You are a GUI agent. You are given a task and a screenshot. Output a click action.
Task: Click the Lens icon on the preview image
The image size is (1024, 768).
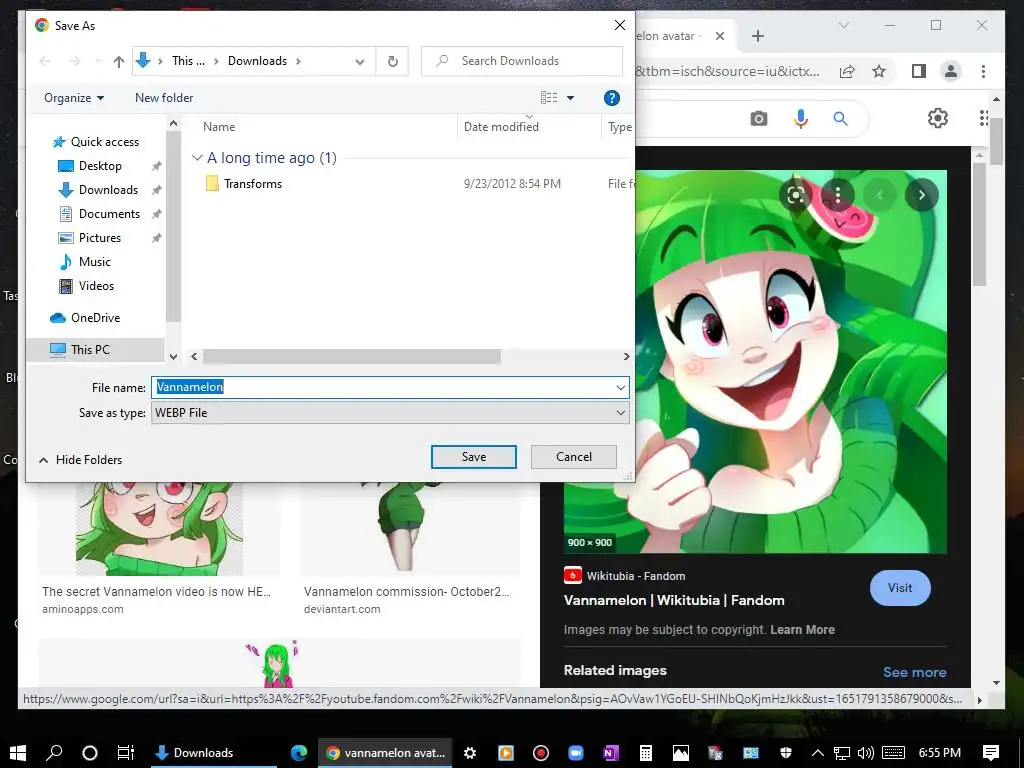796,195
